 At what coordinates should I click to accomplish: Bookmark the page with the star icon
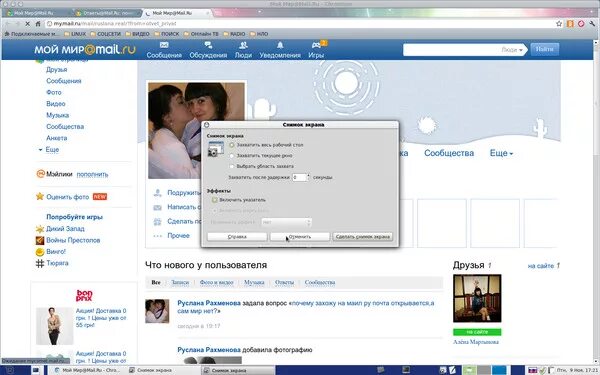(559, 24)
